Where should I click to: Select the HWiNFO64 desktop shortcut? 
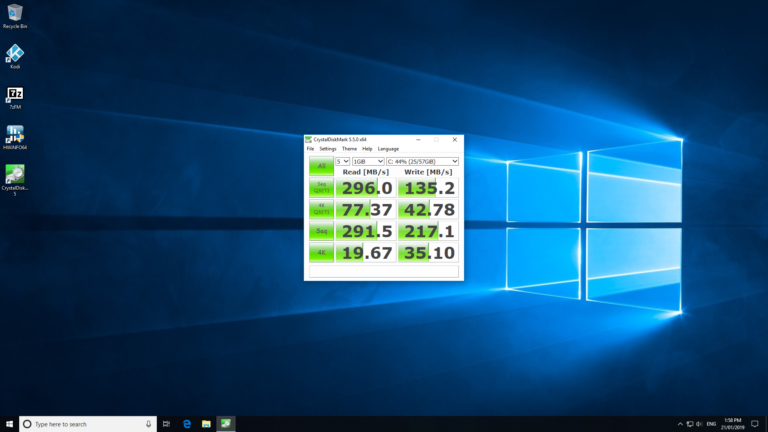[15, 137]
